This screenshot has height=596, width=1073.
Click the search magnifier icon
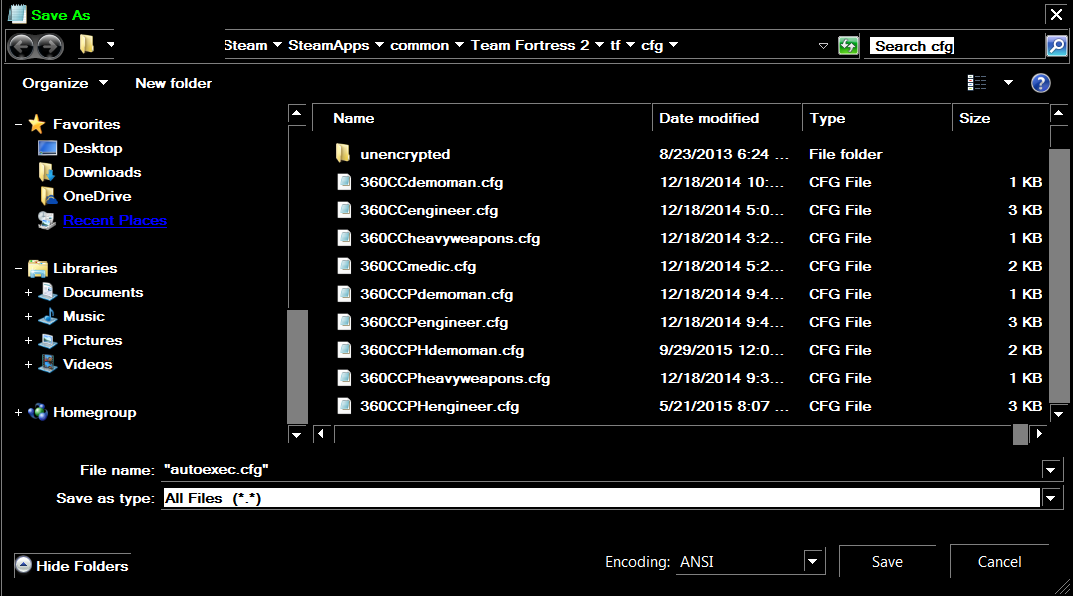click(1057, 46)
